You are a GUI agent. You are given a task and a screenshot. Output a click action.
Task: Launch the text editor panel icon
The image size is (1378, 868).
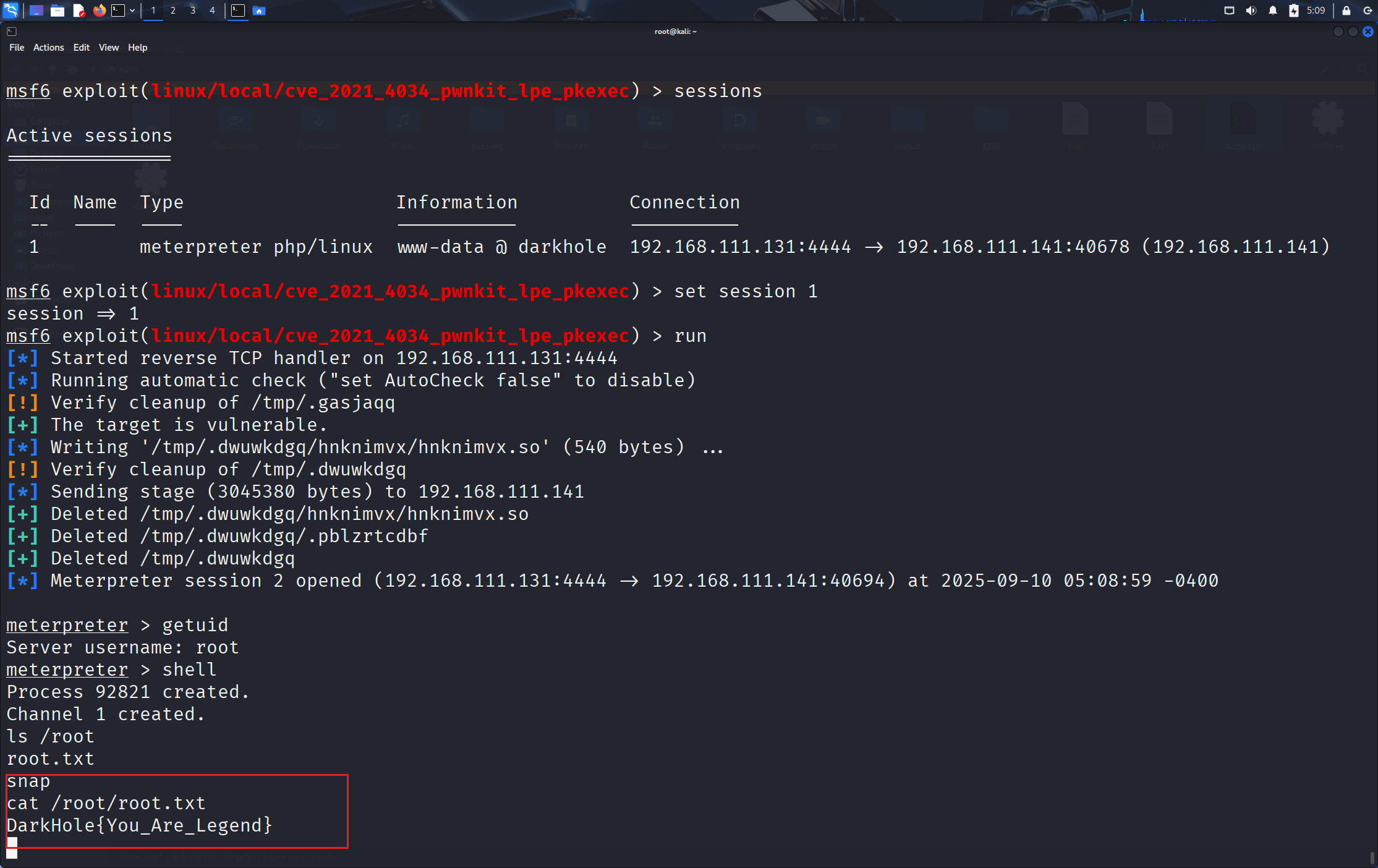click(79, 11)
